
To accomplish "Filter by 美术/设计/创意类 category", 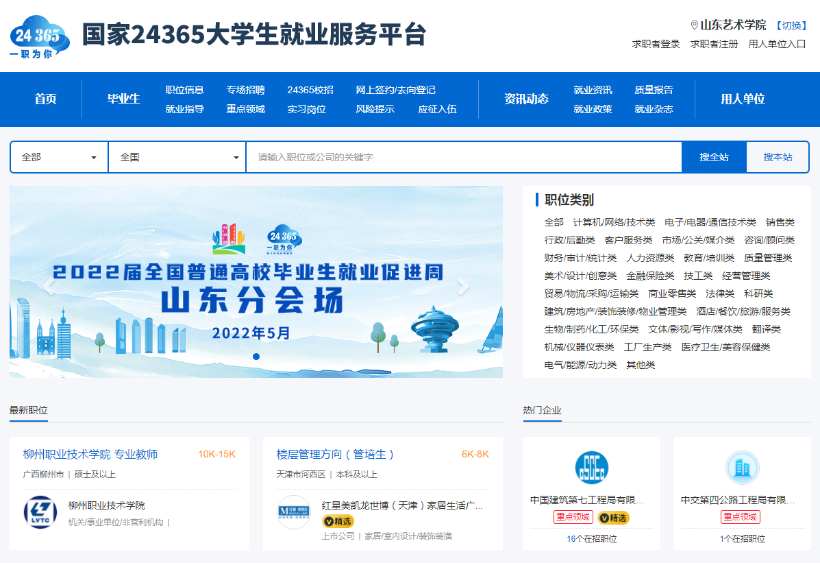I will 580,276.
